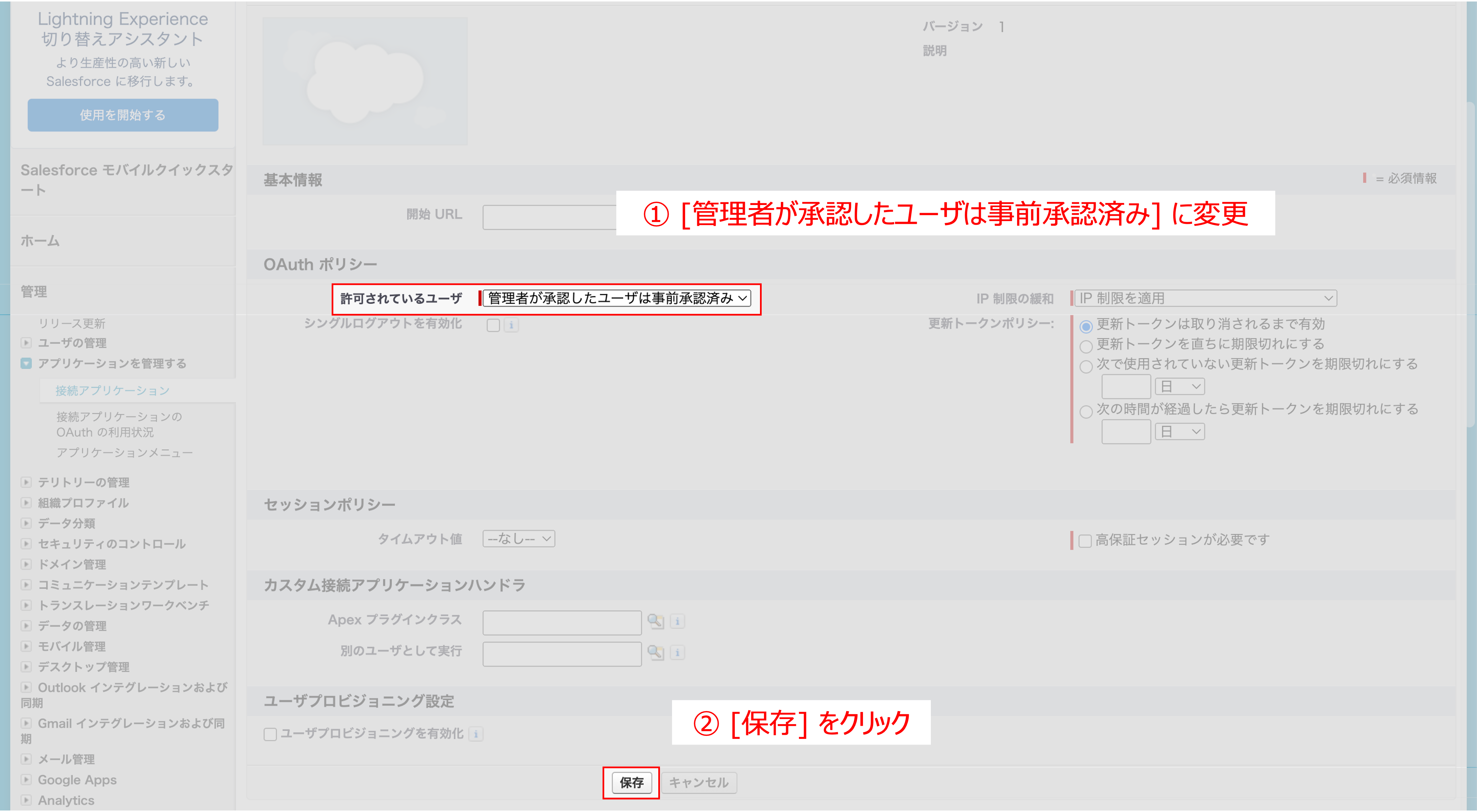Viewport: 1477px width, 812px height.
Task: Expand メール管理 tree node
Action: pos(27,759)
